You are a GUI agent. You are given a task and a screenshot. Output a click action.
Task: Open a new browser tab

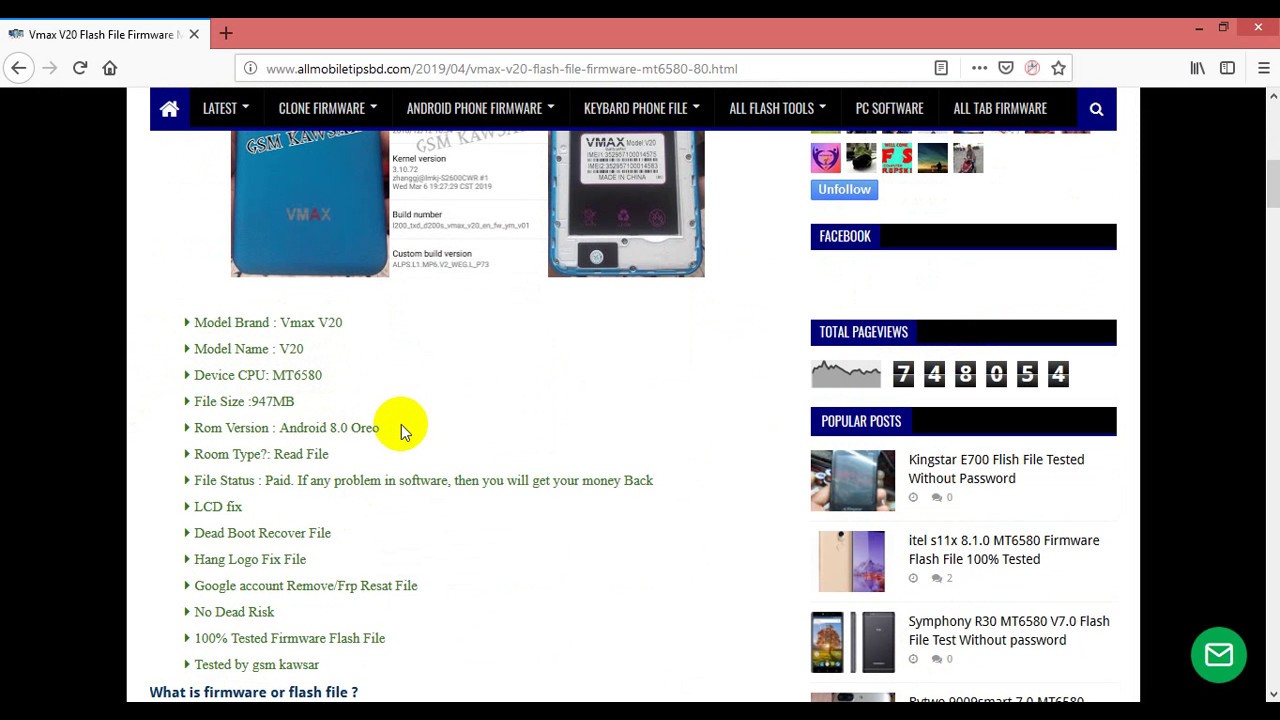tap(226, 34)
